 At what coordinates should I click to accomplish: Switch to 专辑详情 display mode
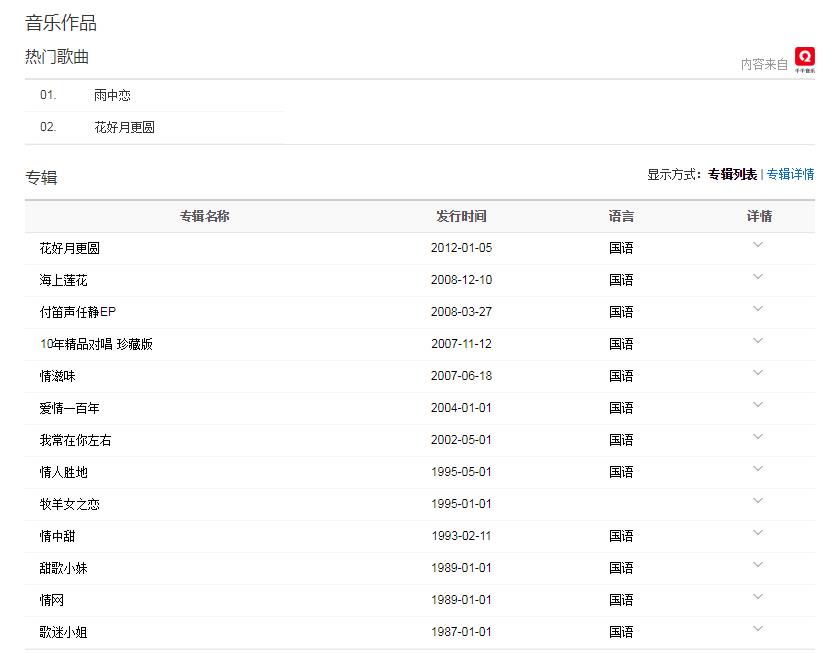(790, 174)
